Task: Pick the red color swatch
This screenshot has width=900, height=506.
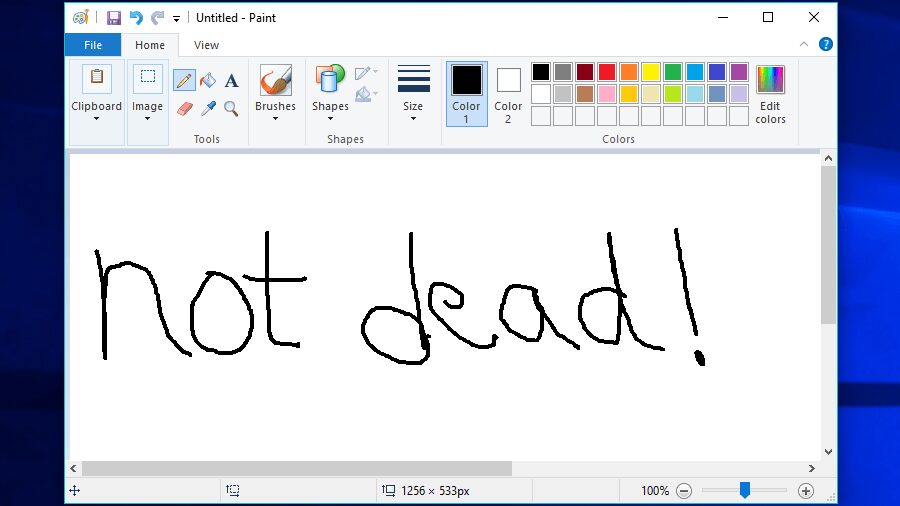Action: coord(606,72)
